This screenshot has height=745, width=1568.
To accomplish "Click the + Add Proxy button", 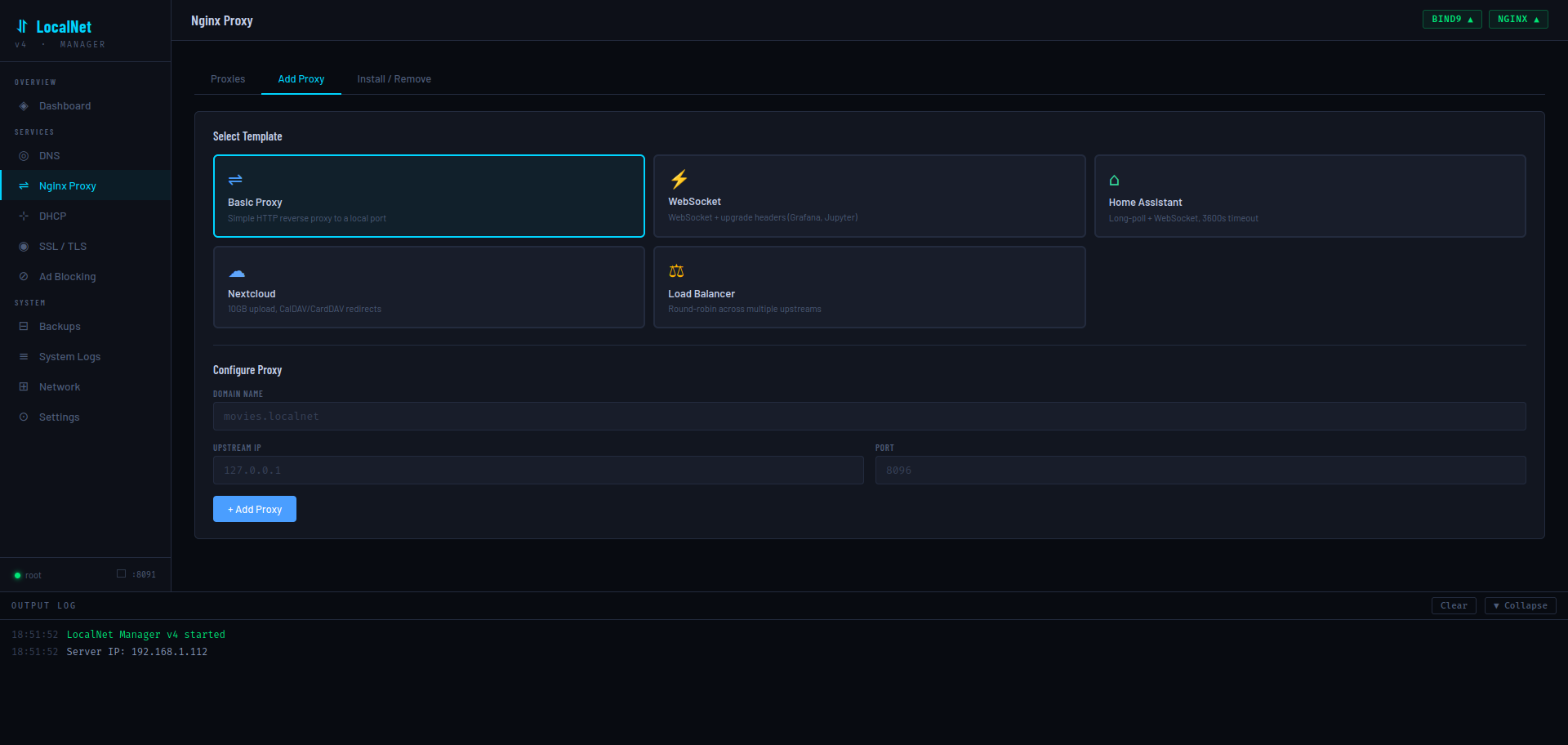I will coord(255,509).
